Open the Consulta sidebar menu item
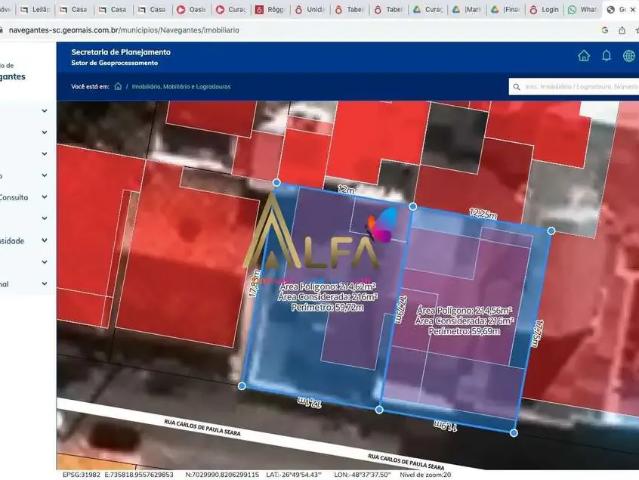The width and height of the screenshot is (639, 480). 14,197
